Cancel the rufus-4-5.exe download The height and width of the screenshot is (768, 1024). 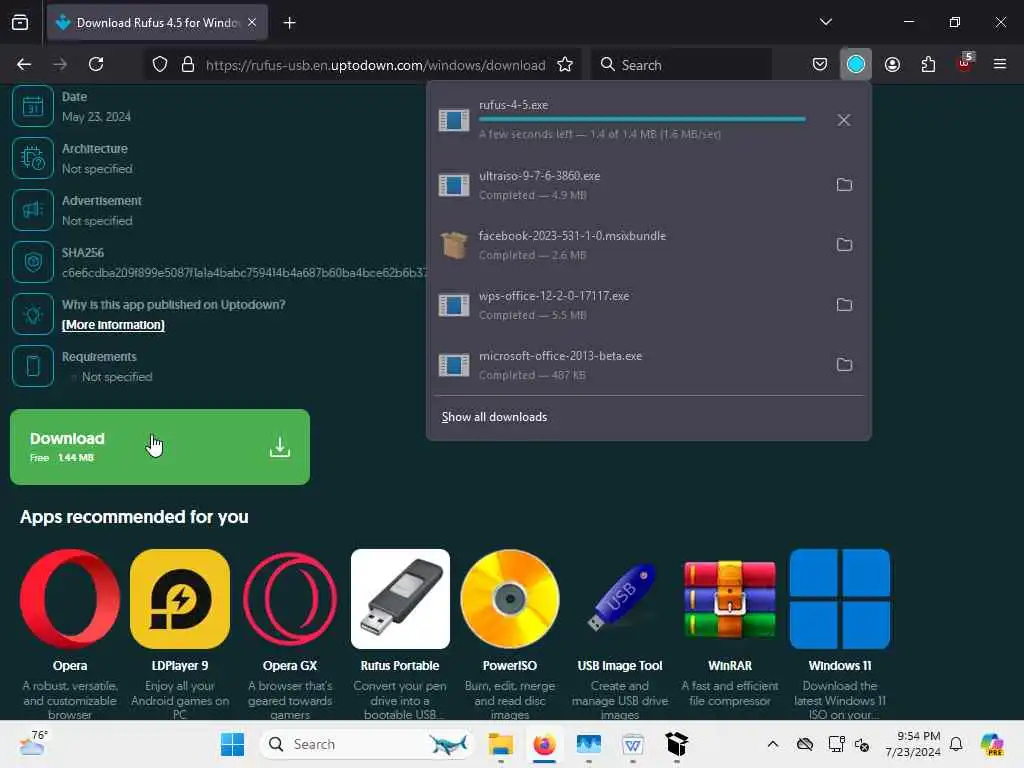844,120
